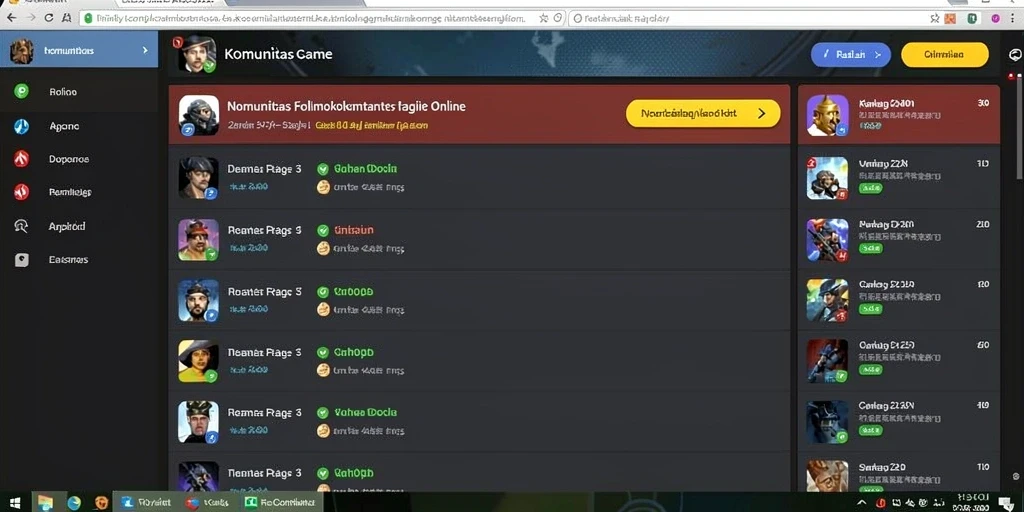The width and height of the screenshot is (1024, 512).
Task: Open the orange Firefox icon on the taskbar
Action: point(101,502)
